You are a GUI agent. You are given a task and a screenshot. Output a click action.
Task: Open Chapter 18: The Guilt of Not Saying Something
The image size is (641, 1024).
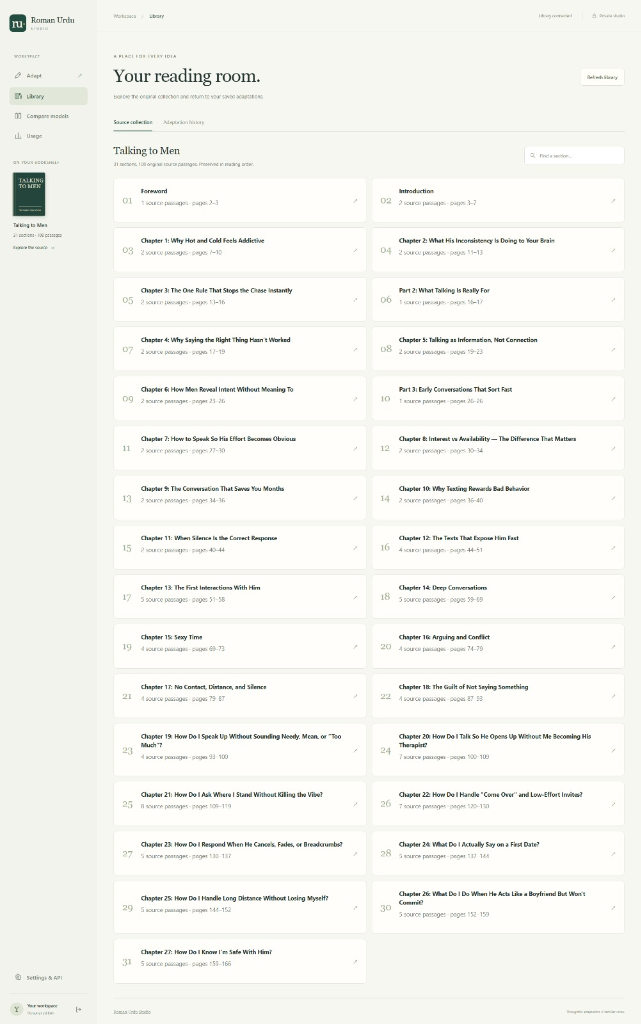498,696
